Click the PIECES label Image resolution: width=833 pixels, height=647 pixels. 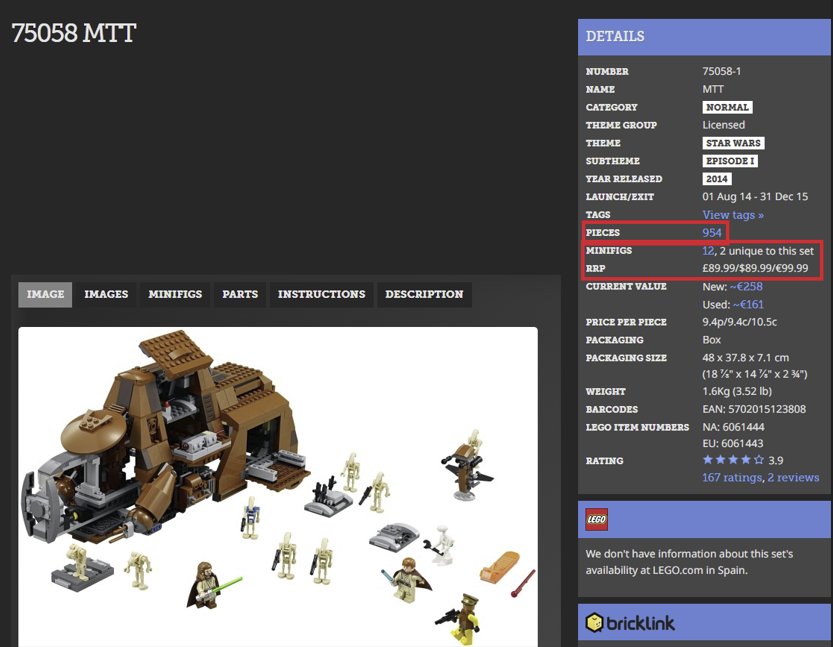click(602, 233)
